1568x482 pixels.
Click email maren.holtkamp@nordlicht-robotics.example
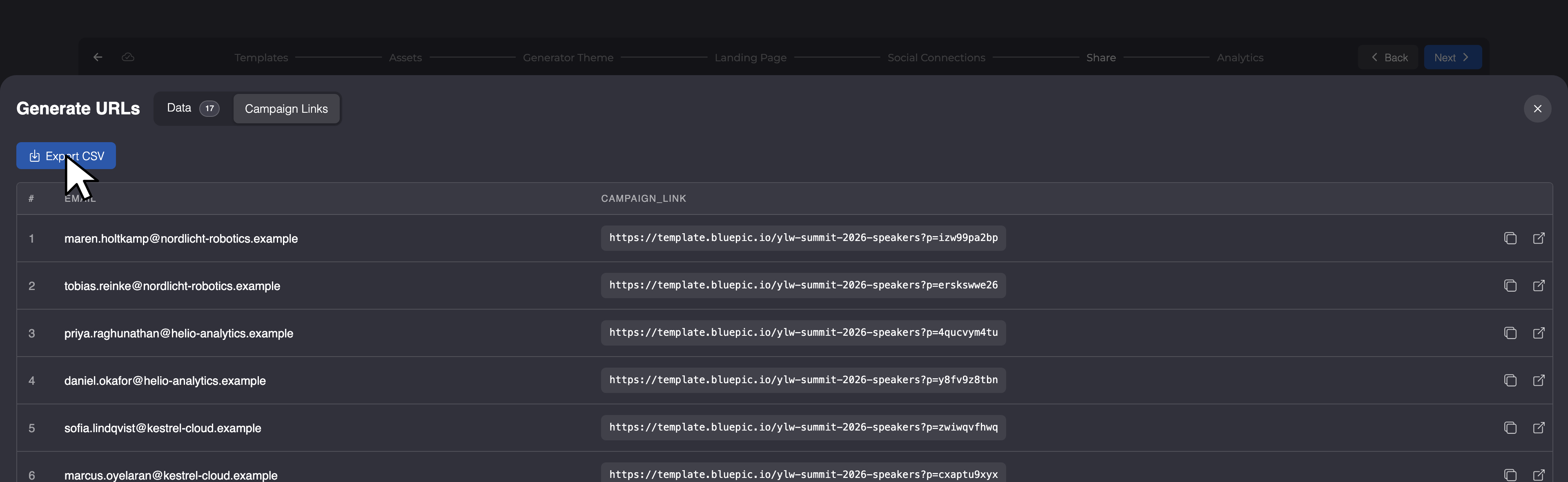coord(181,239)
